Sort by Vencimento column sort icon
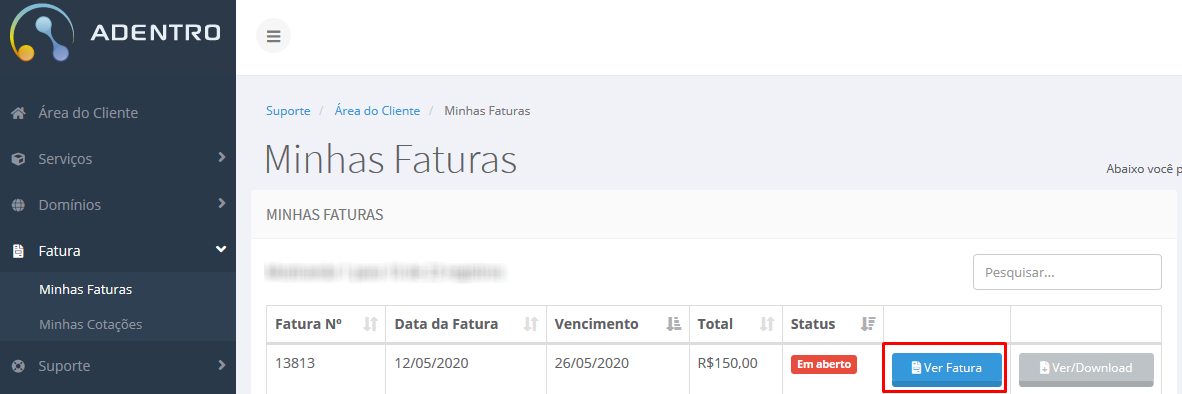The image size is (1182, 394). coord(674,324)
